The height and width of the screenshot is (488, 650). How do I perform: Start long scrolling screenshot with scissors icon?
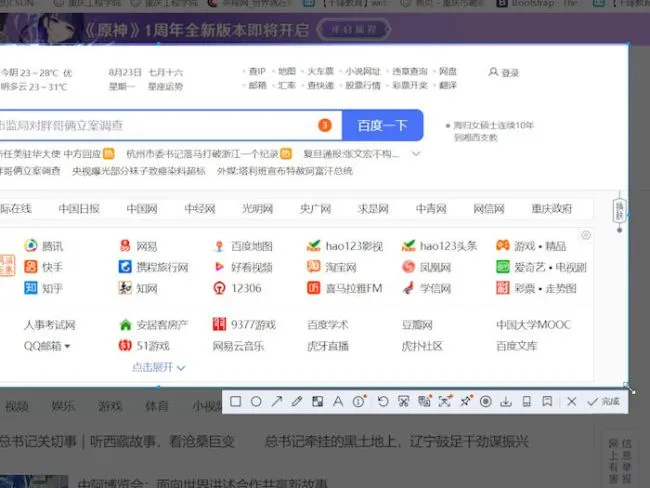[403, 401]
